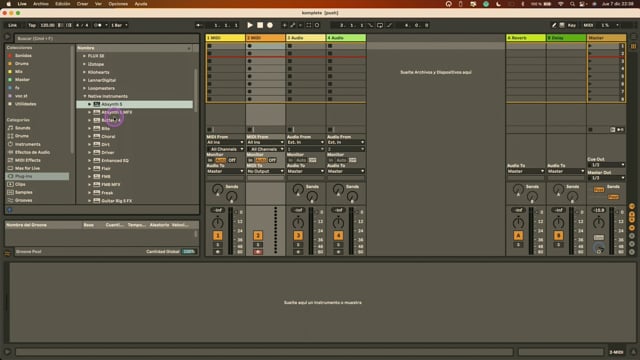
Task: Select the Choral plug-in
Action: pyautogui.click(x=108, y=136)
